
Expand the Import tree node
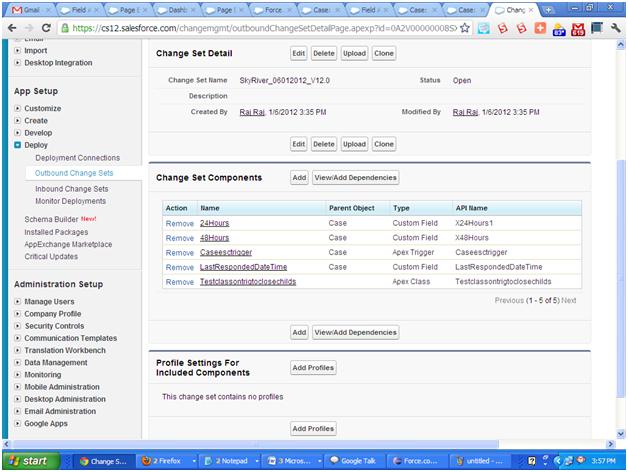(x=17, y=50)
